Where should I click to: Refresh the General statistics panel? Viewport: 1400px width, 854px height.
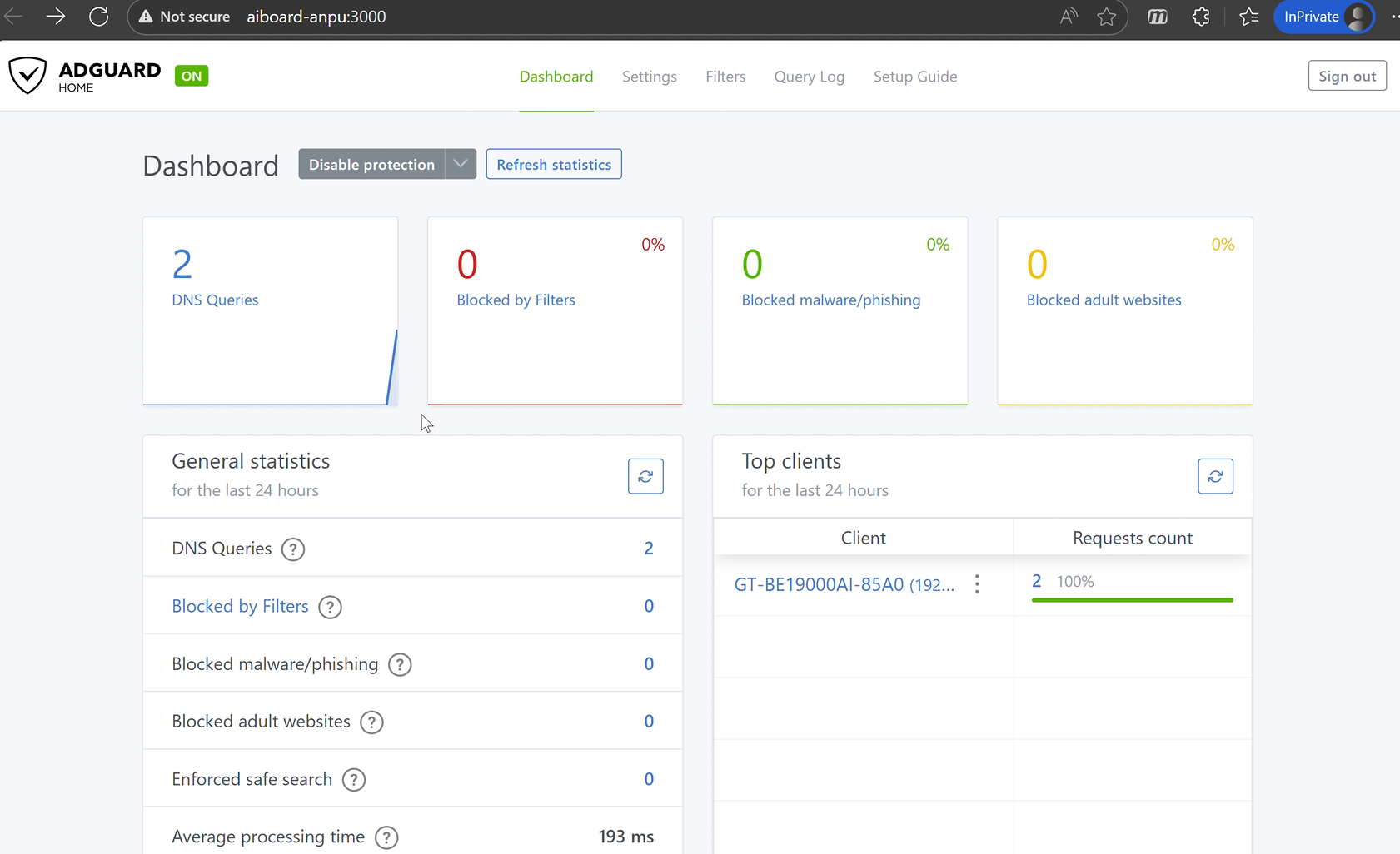click(645, 476)
